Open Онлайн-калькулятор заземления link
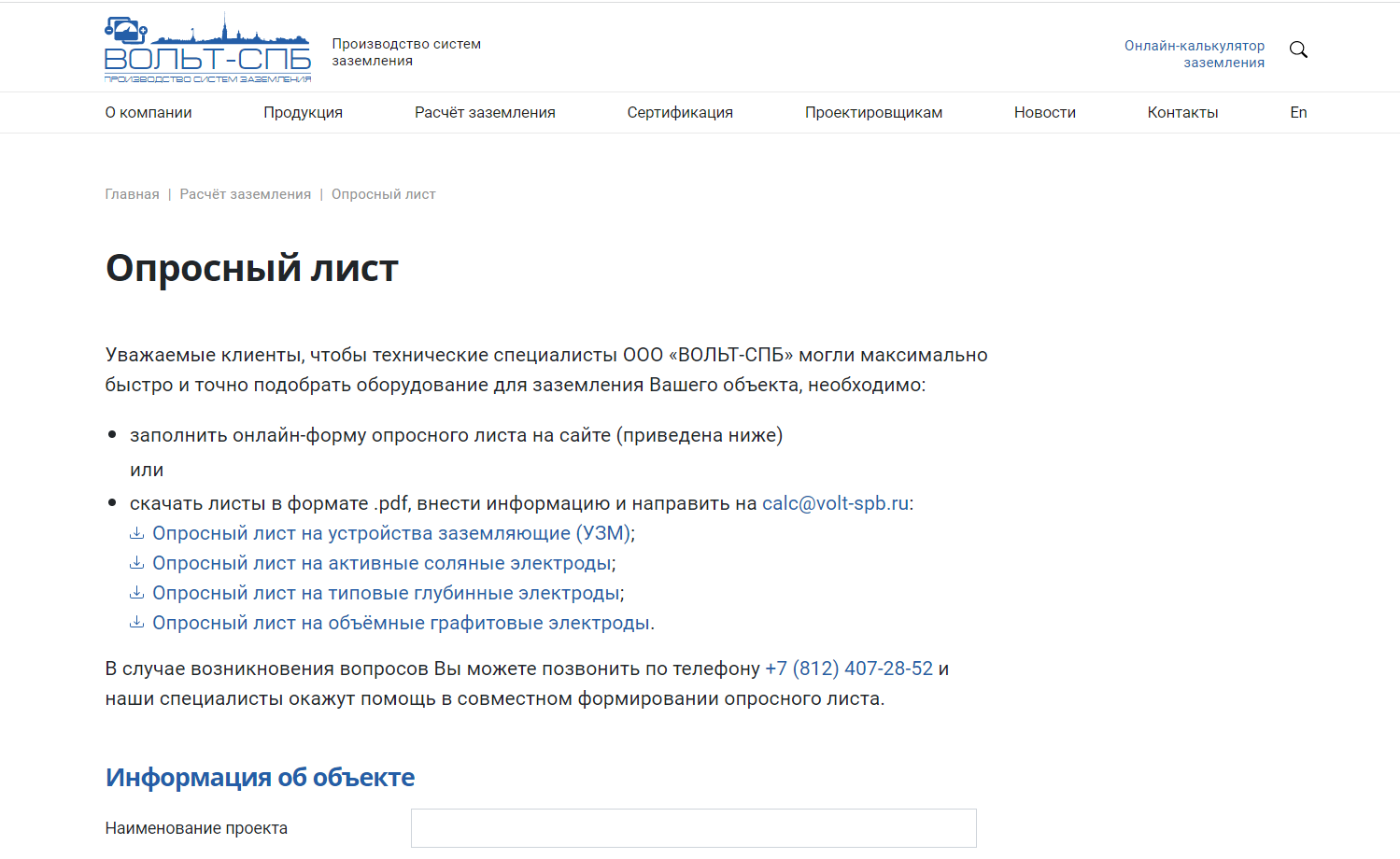 1195,54
